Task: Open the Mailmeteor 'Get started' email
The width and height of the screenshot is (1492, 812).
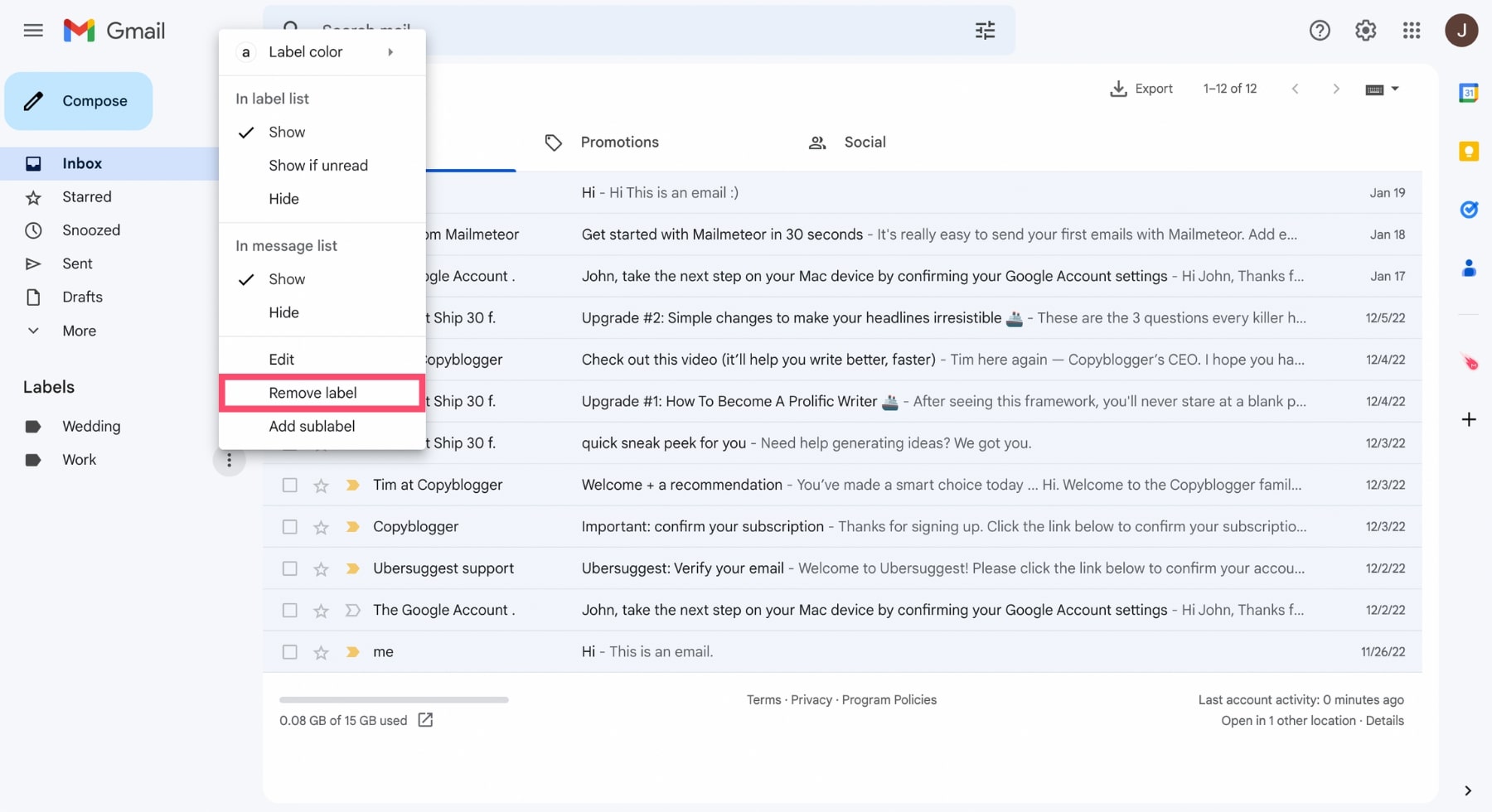Action: point(842,234)
